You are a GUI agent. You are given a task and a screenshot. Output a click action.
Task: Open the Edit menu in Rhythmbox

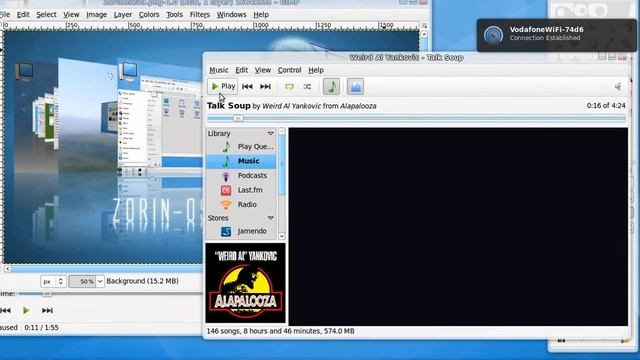242,70
